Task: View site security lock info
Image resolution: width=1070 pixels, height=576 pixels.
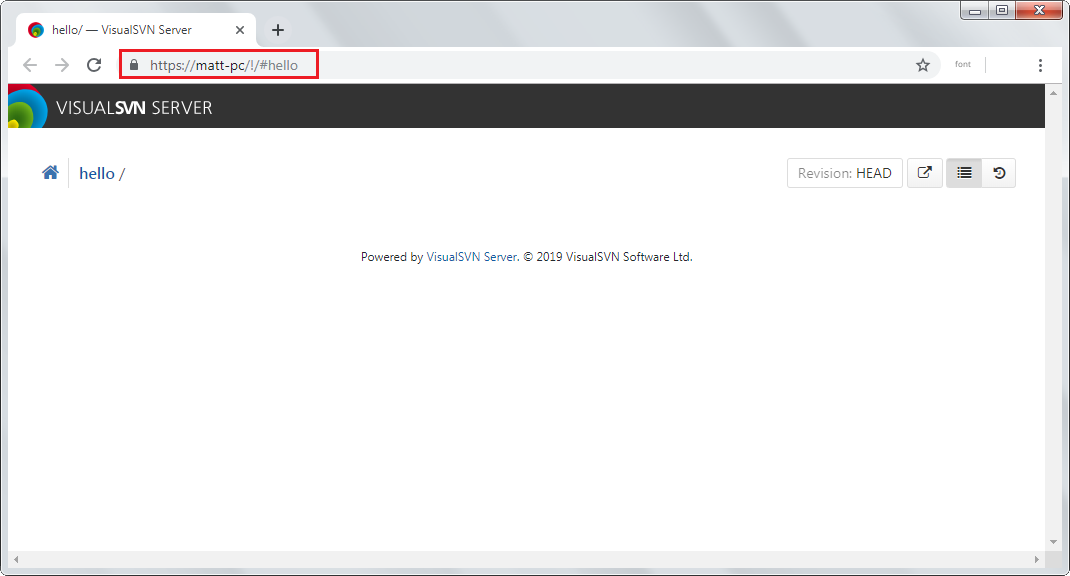Action: pos(133,65)
